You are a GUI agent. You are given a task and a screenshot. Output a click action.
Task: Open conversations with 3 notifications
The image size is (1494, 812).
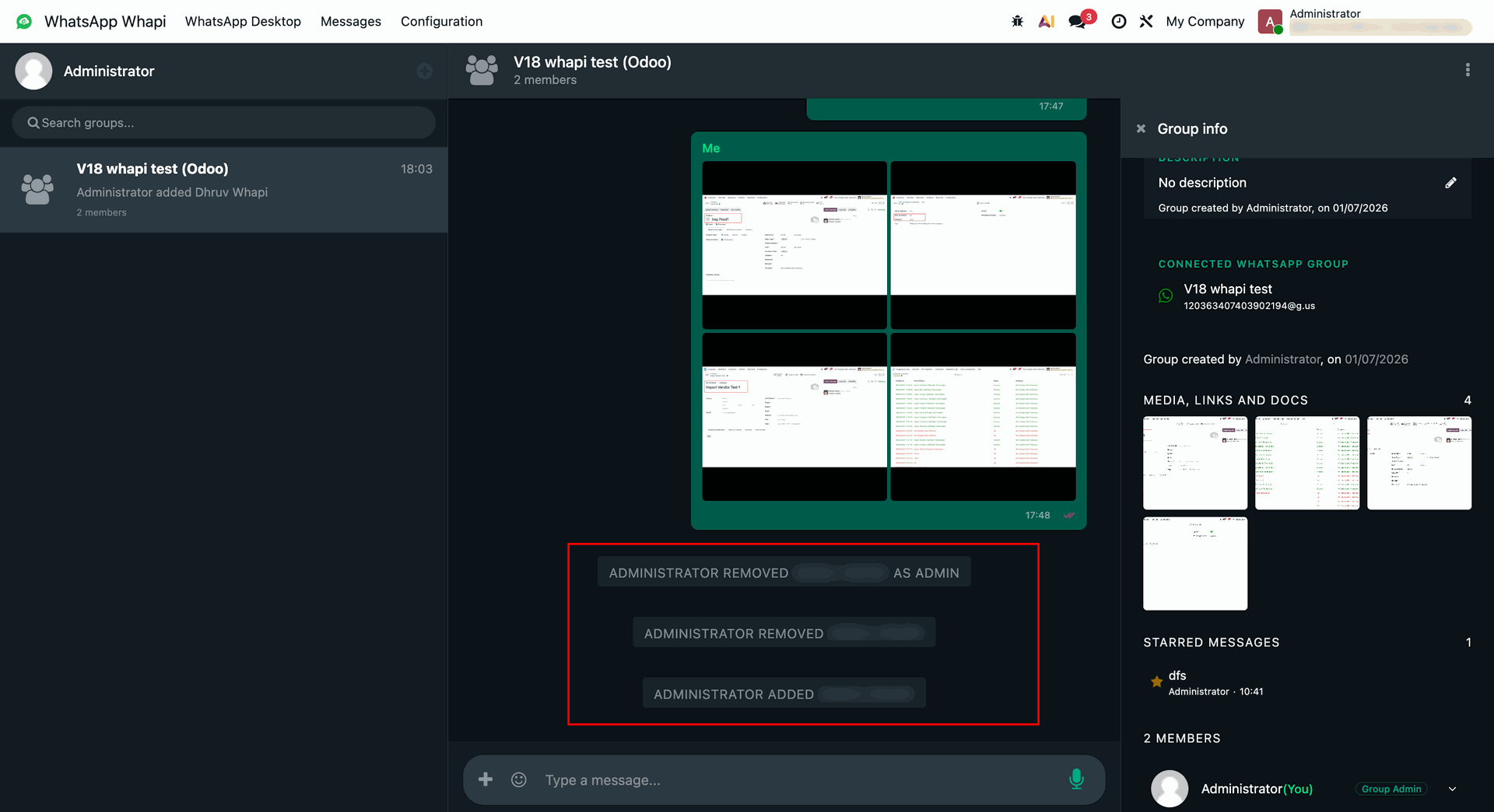pyautogui.click(x=1080, y=20)
